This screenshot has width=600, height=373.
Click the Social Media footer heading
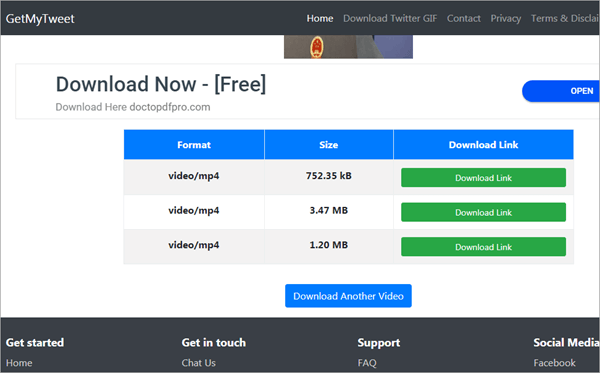click(x=566, y=342)
